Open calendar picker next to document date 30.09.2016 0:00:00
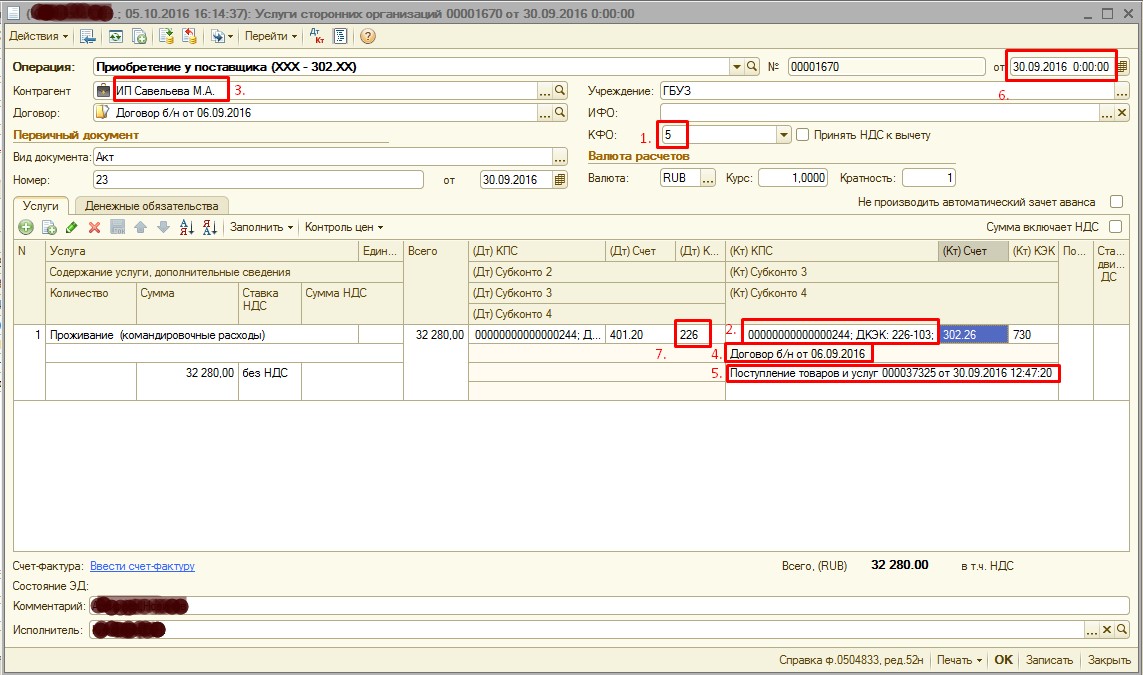The width and height of the screenshot is (1143, 675). point(1122,67)
